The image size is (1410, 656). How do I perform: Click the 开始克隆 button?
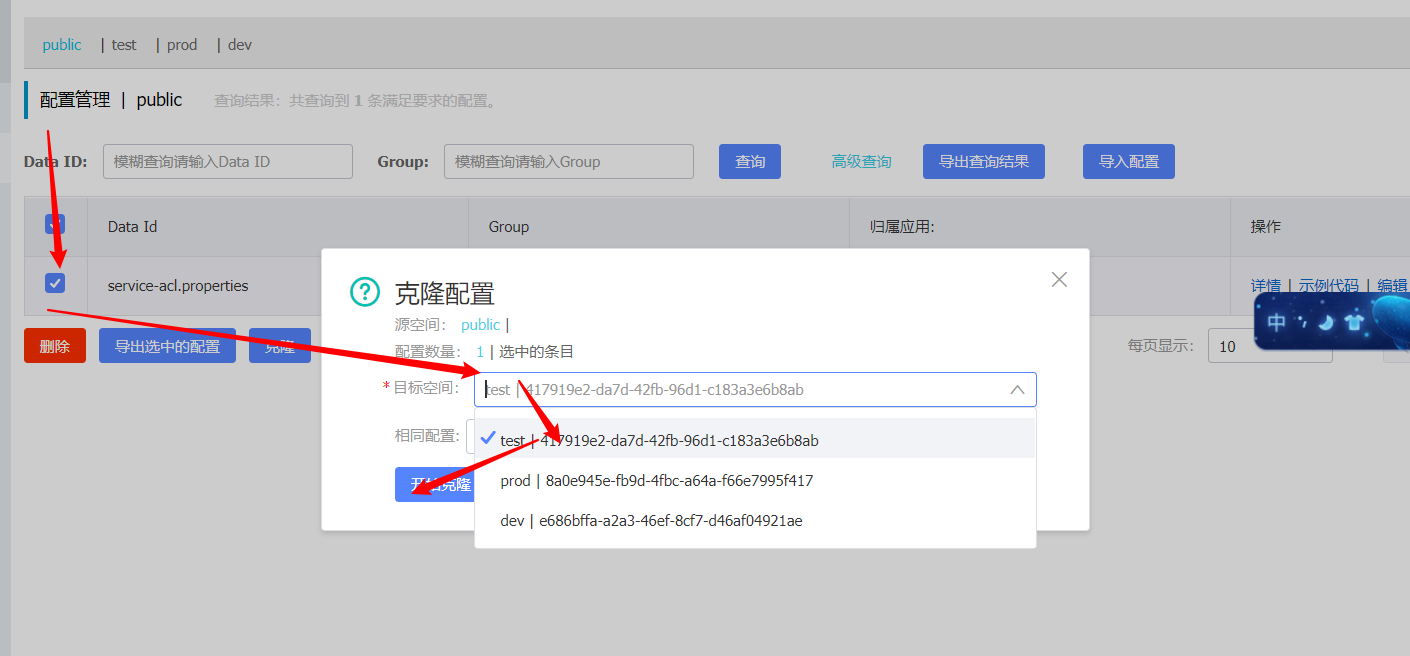[435, 485]
